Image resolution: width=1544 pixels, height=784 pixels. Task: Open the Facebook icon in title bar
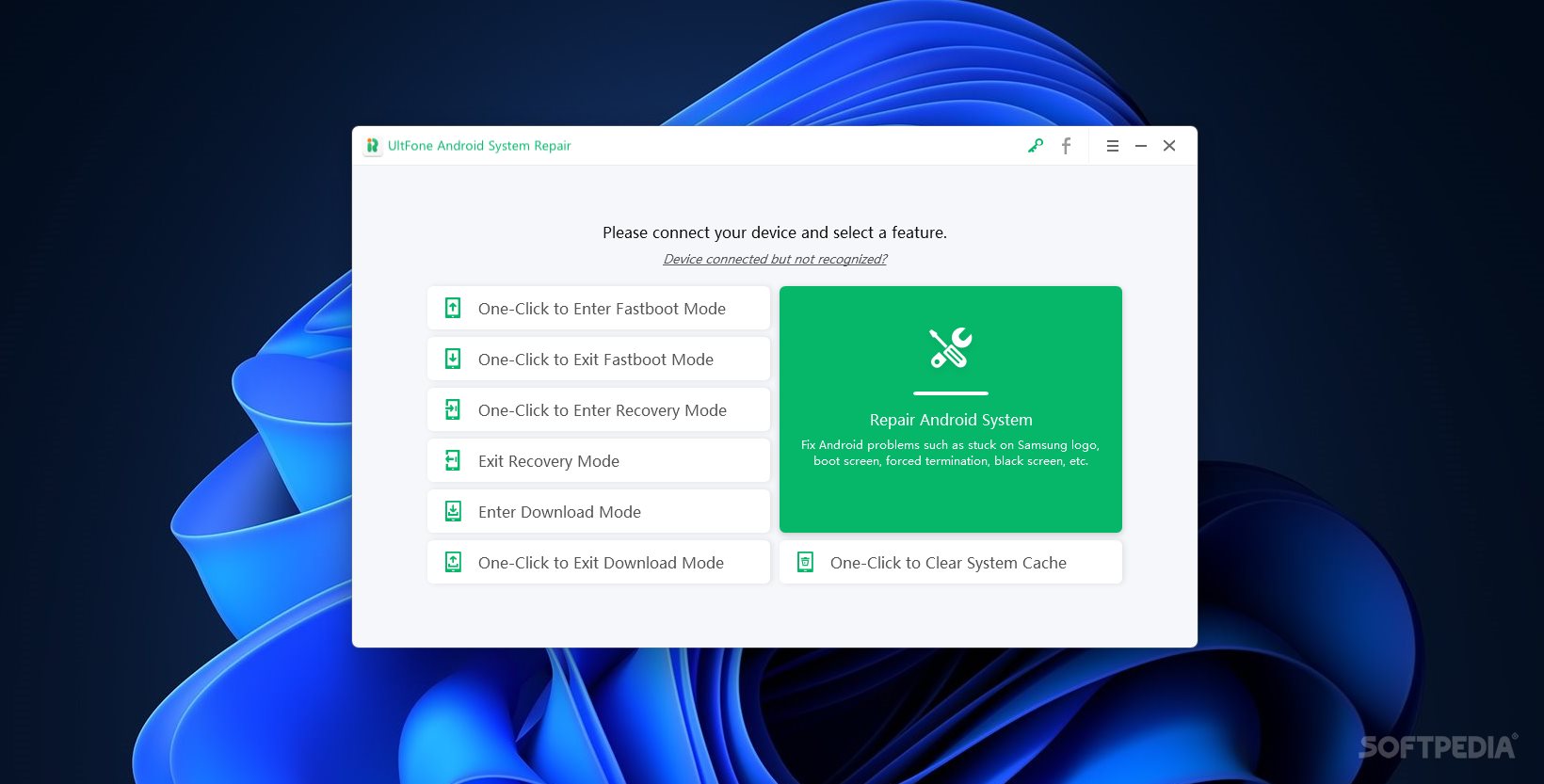tap(1066, 146)
